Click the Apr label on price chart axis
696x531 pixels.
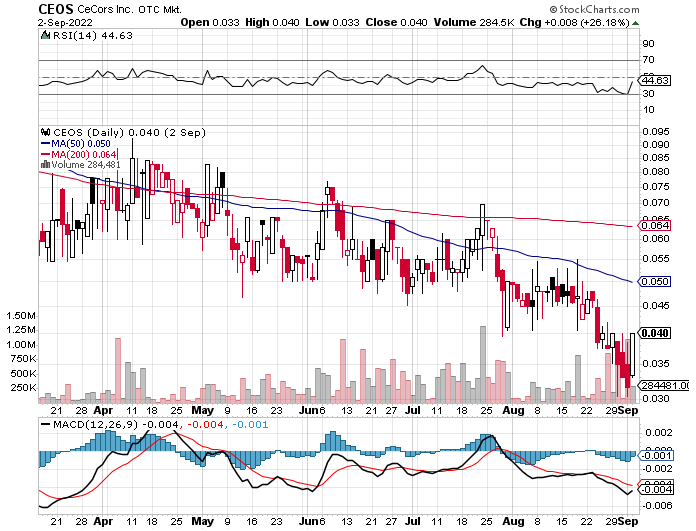[x=103, y=410]
